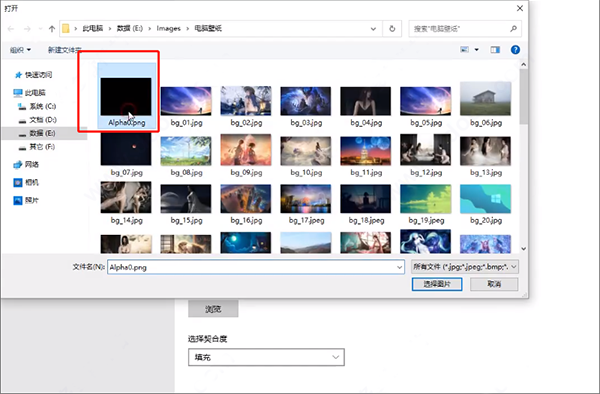Viewport: 600px width, 394px height.
Task: Select the bg_12.jpg thumbnail
Action: pos(426,150)
